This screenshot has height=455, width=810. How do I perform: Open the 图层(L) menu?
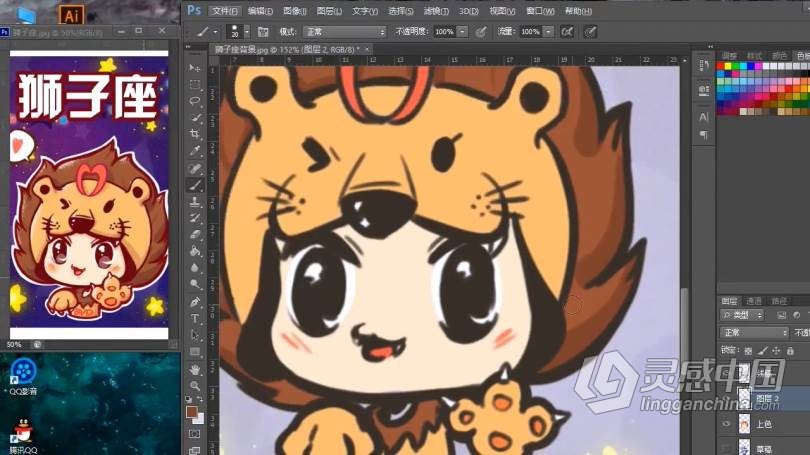(329, 11)
